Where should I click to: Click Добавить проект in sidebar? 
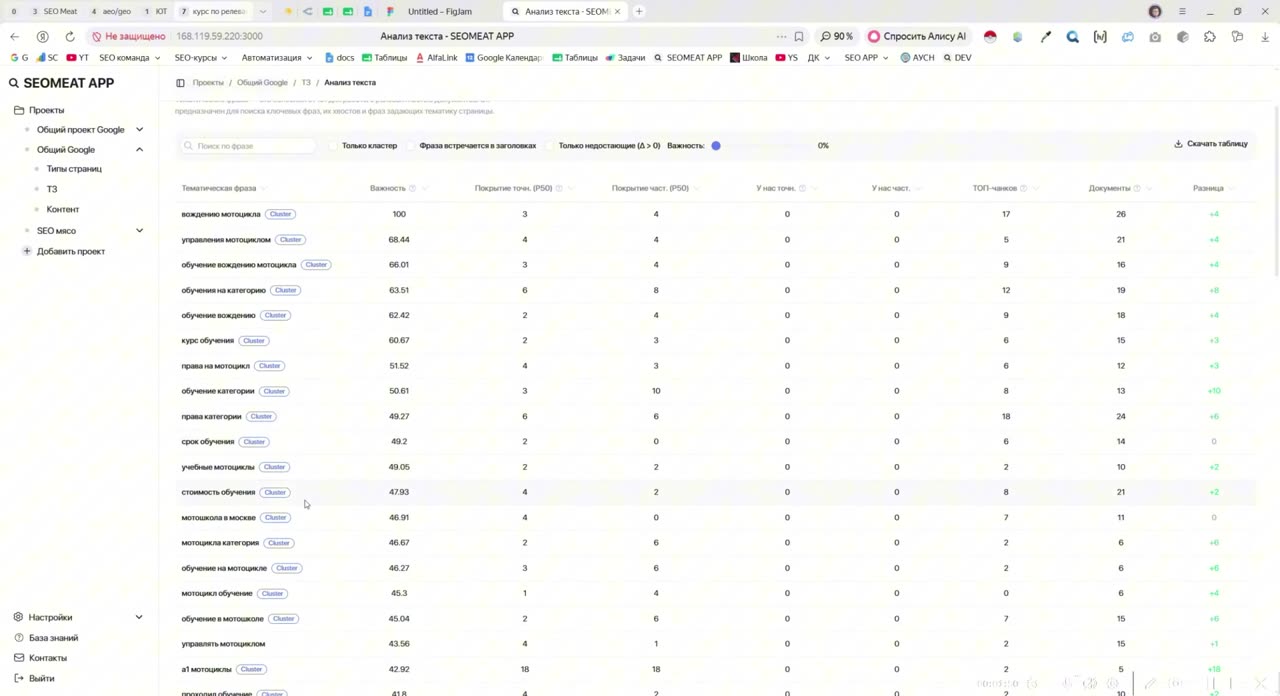pos(70,251)
